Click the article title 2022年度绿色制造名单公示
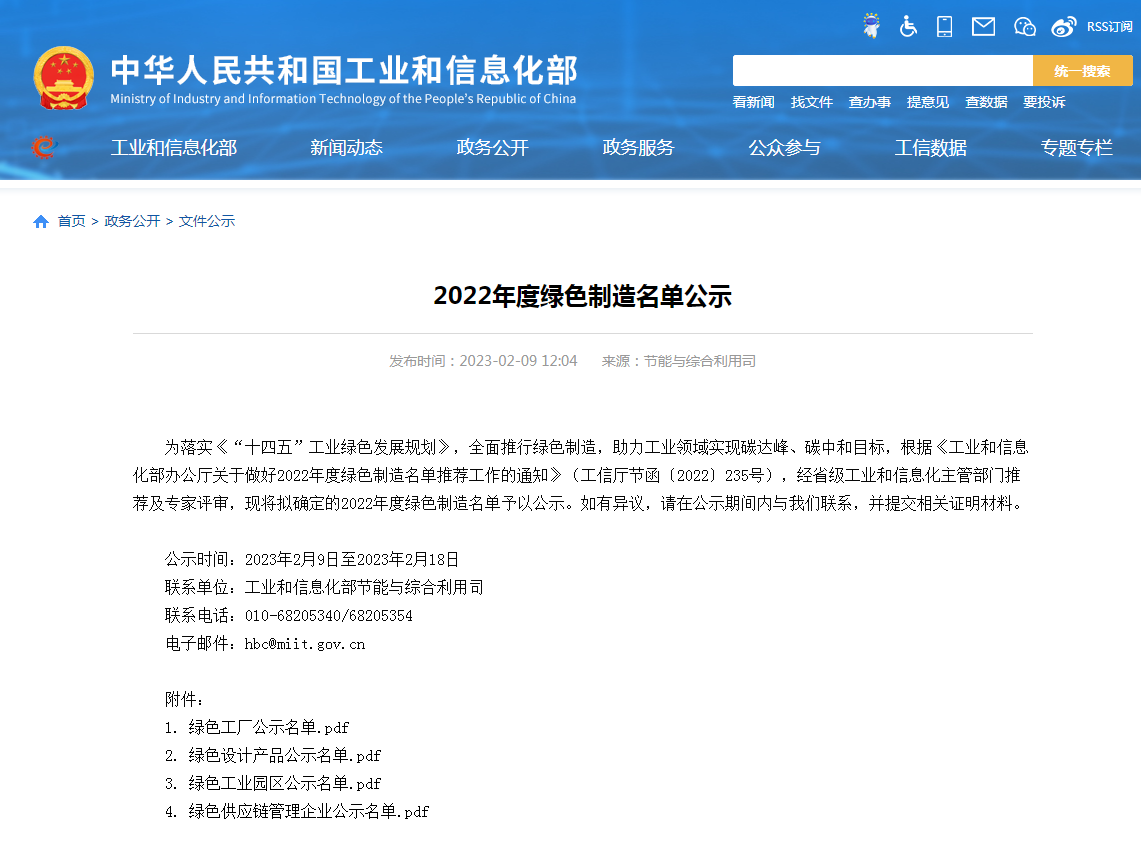1141x843 pixels. [583, 296]
